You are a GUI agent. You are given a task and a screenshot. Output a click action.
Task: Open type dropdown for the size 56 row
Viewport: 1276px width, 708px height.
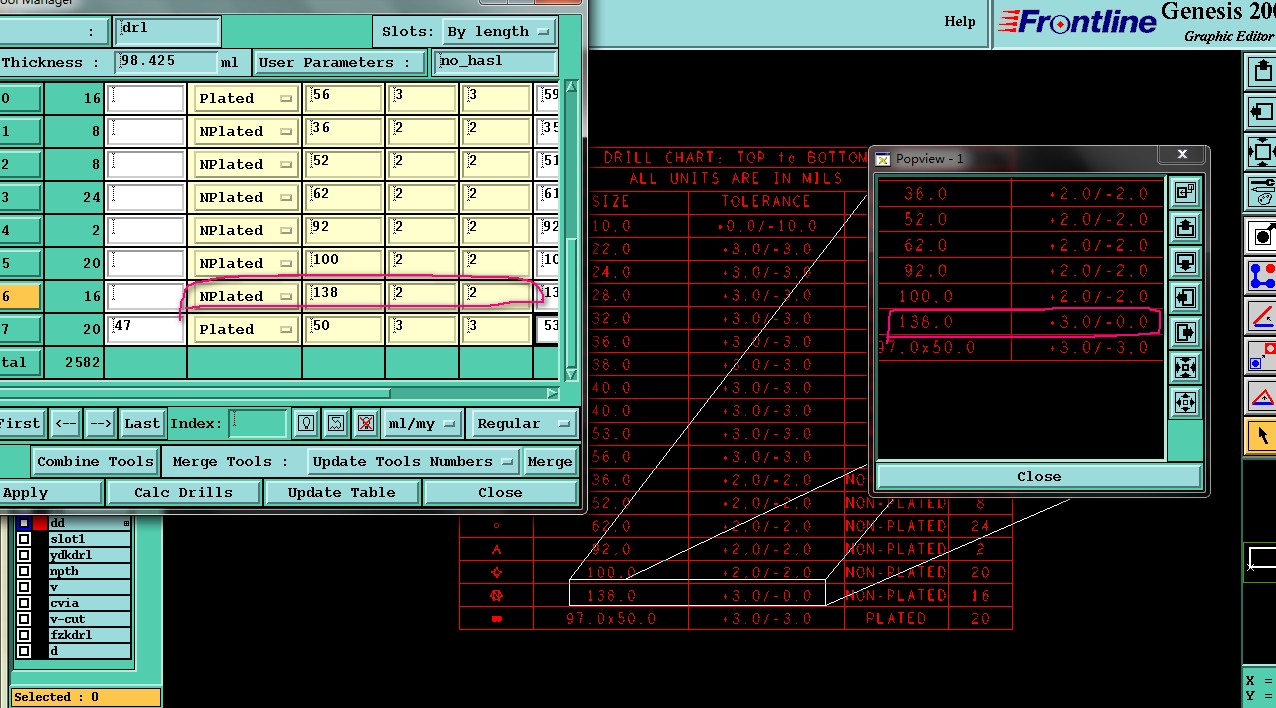coord(245,98)
